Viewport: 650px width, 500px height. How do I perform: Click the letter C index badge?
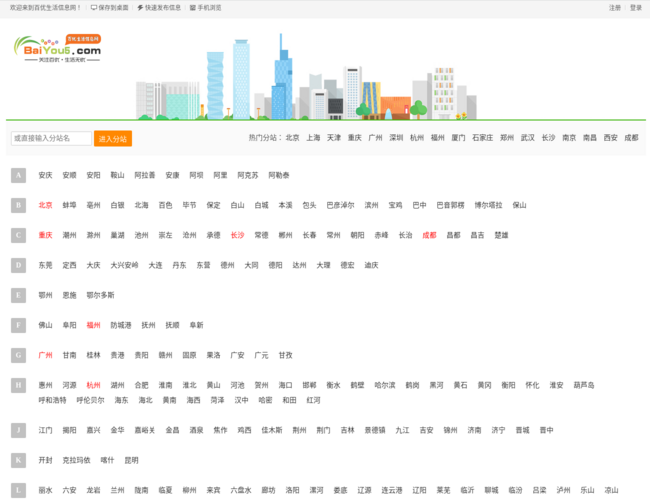click(18, 235)
